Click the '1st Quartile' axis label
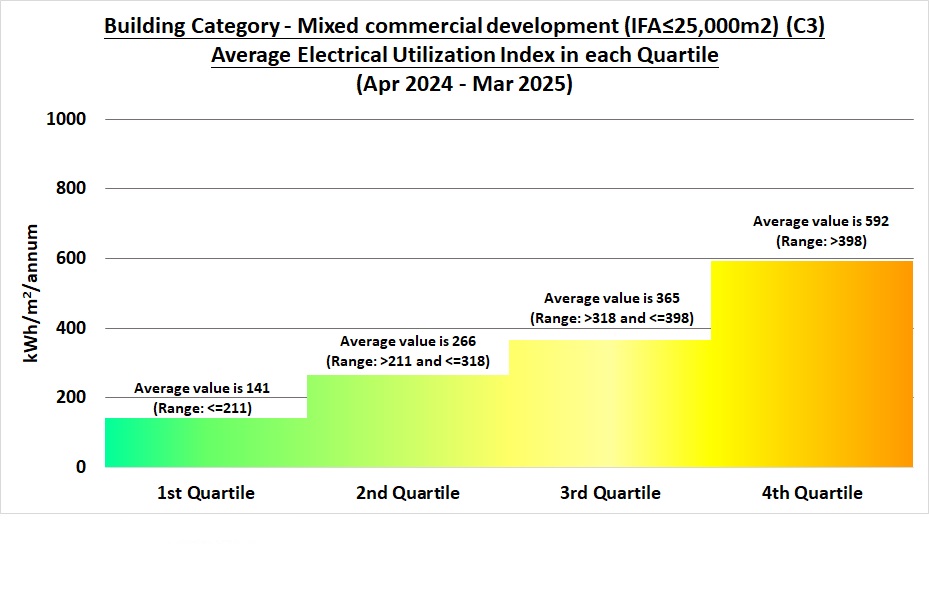 (x=204, y=492)
